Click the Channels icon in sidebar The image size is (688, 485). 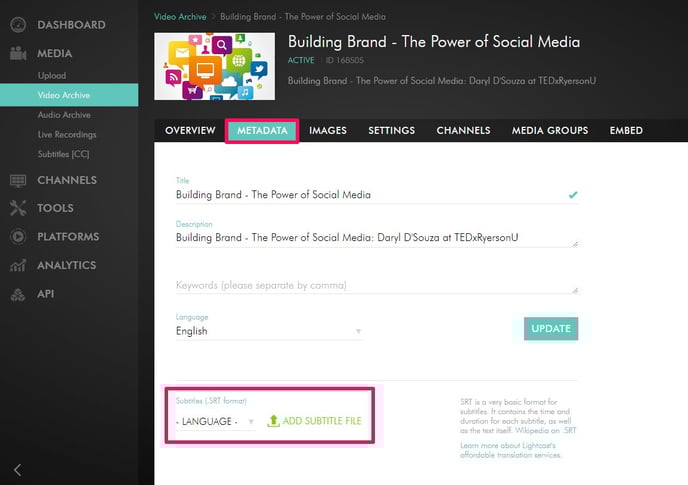tap(18, 181)
